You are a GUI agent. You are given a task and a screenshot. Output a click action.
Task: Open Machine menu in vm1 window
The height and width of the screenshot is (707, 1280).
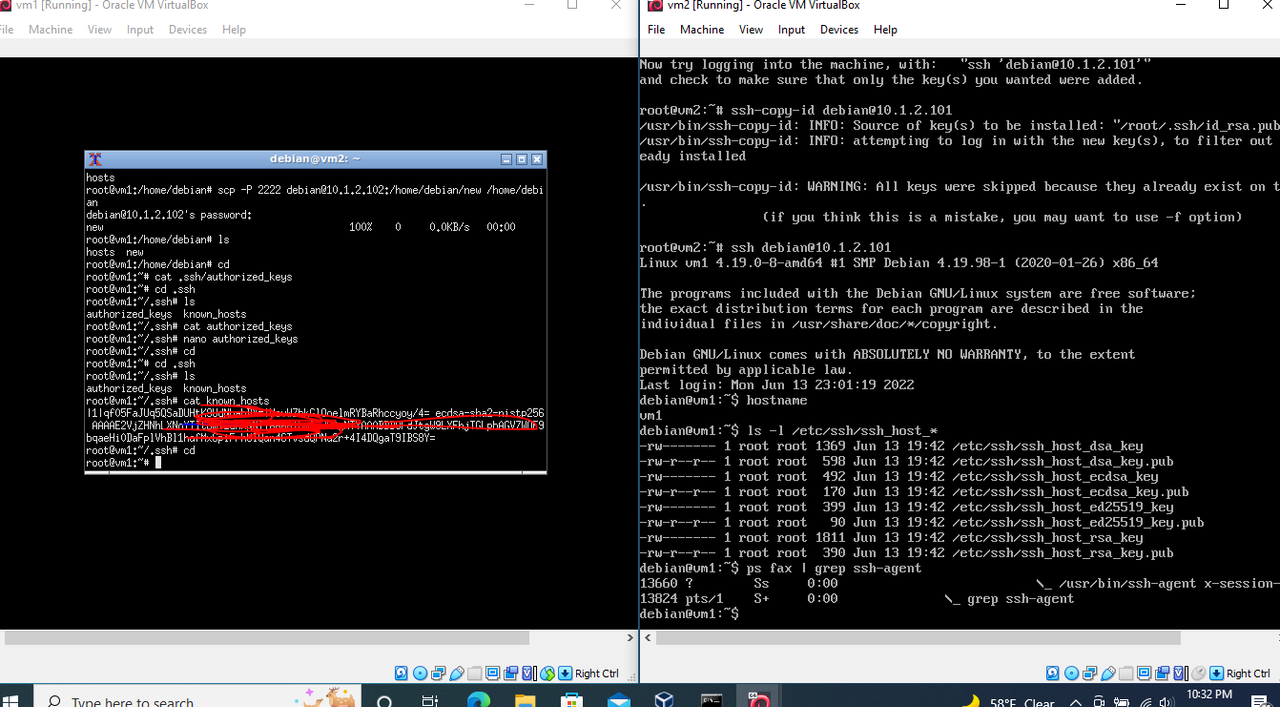click(50, 29)
